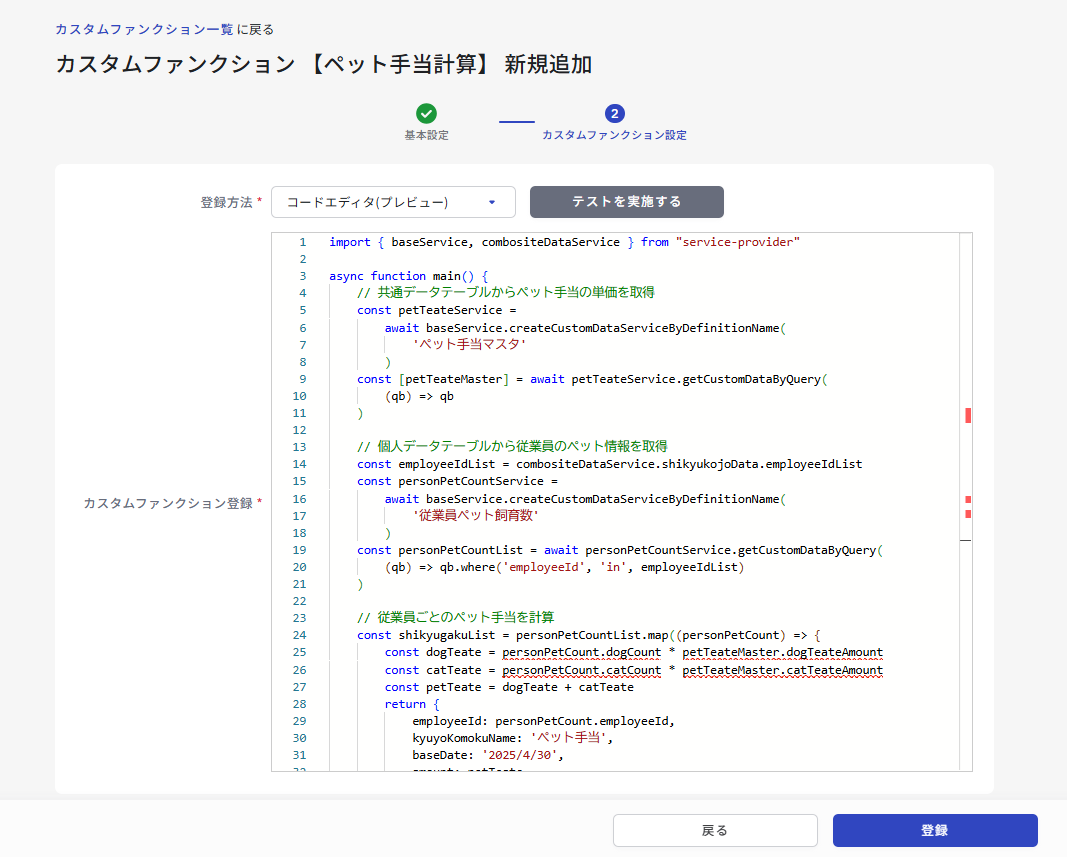Click the カスタムファンクション設定 step label
Viewport: 1067px width, 857px height.
pos(614,135)
